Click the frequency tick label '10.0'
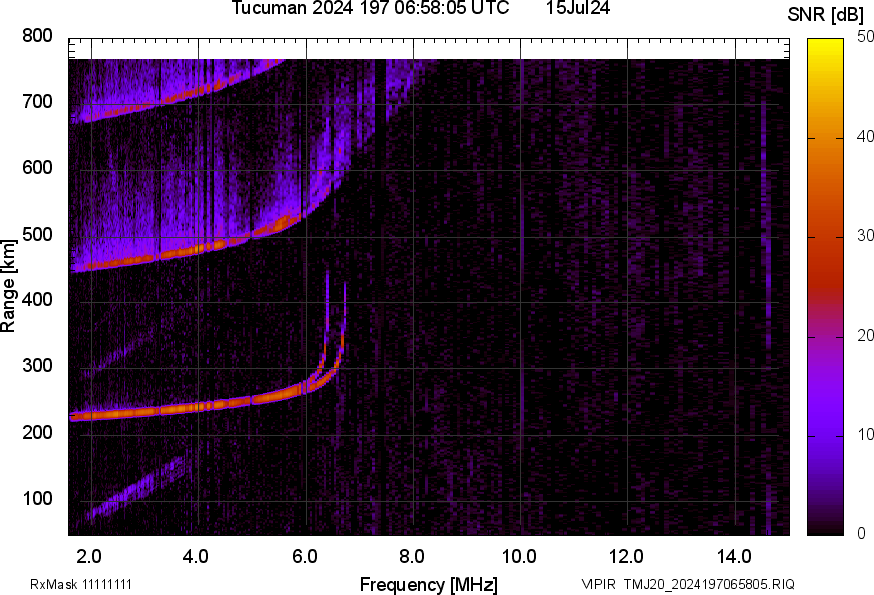The height and width of the screenshot is (595, 874). tap(519, 556)
